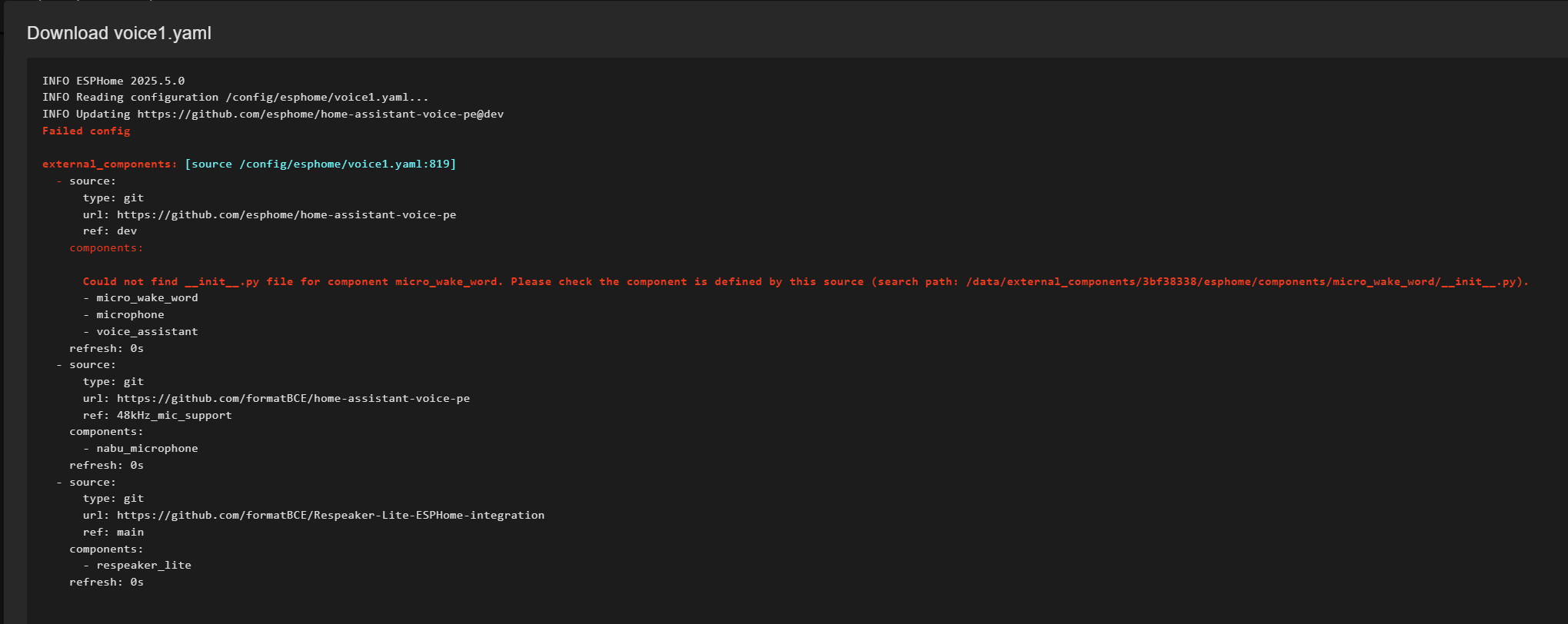
Task: Click the '- microphone' list entry
Action: pos(124,315)
